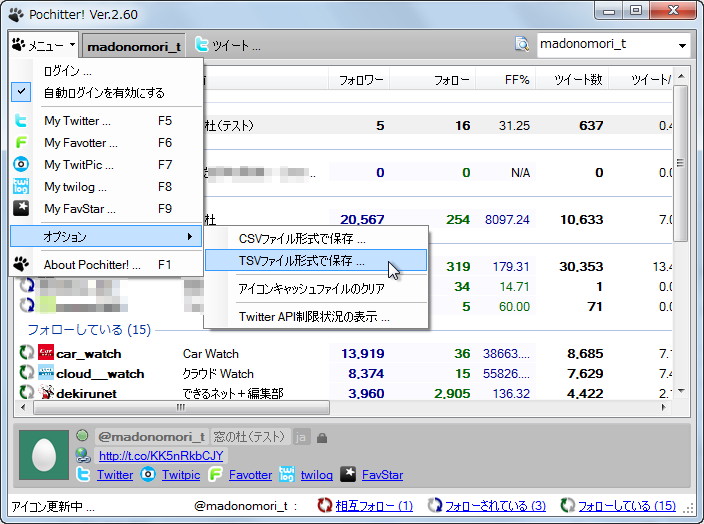Select the dekirunet row

(x=343, y=393)
